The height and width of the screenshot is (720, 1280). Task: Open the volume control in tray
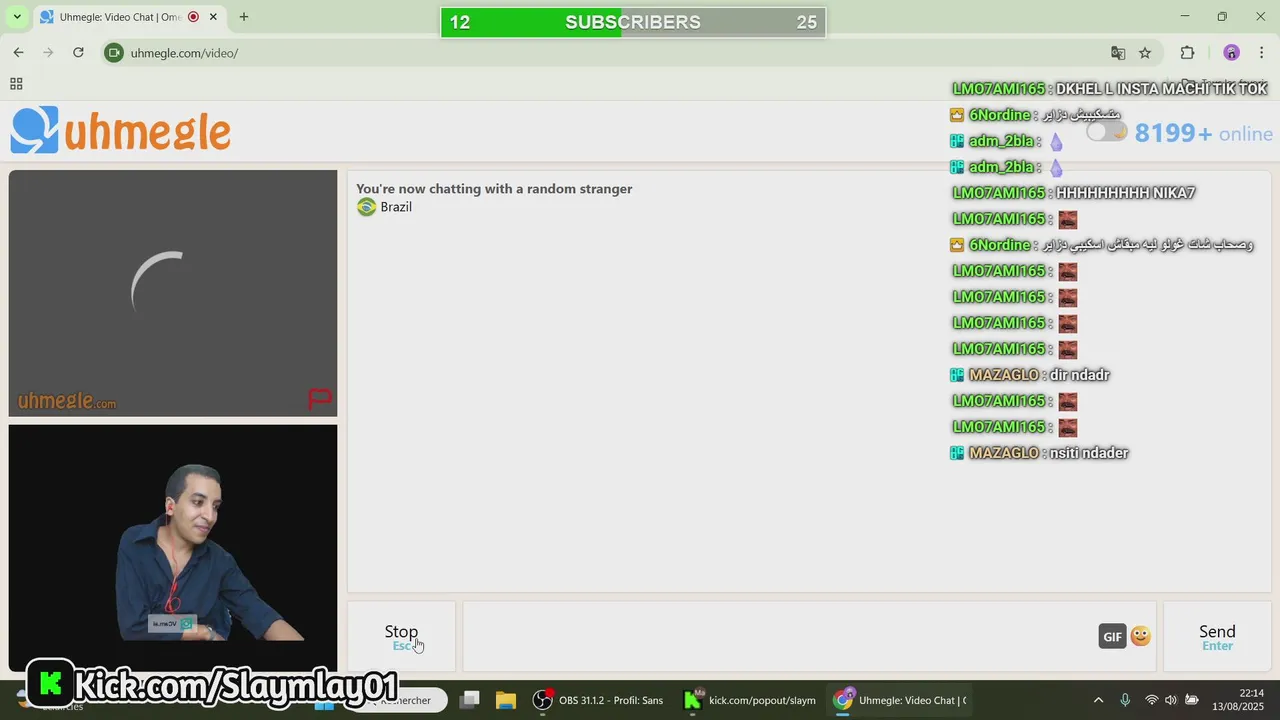(x=1171, y=700)
